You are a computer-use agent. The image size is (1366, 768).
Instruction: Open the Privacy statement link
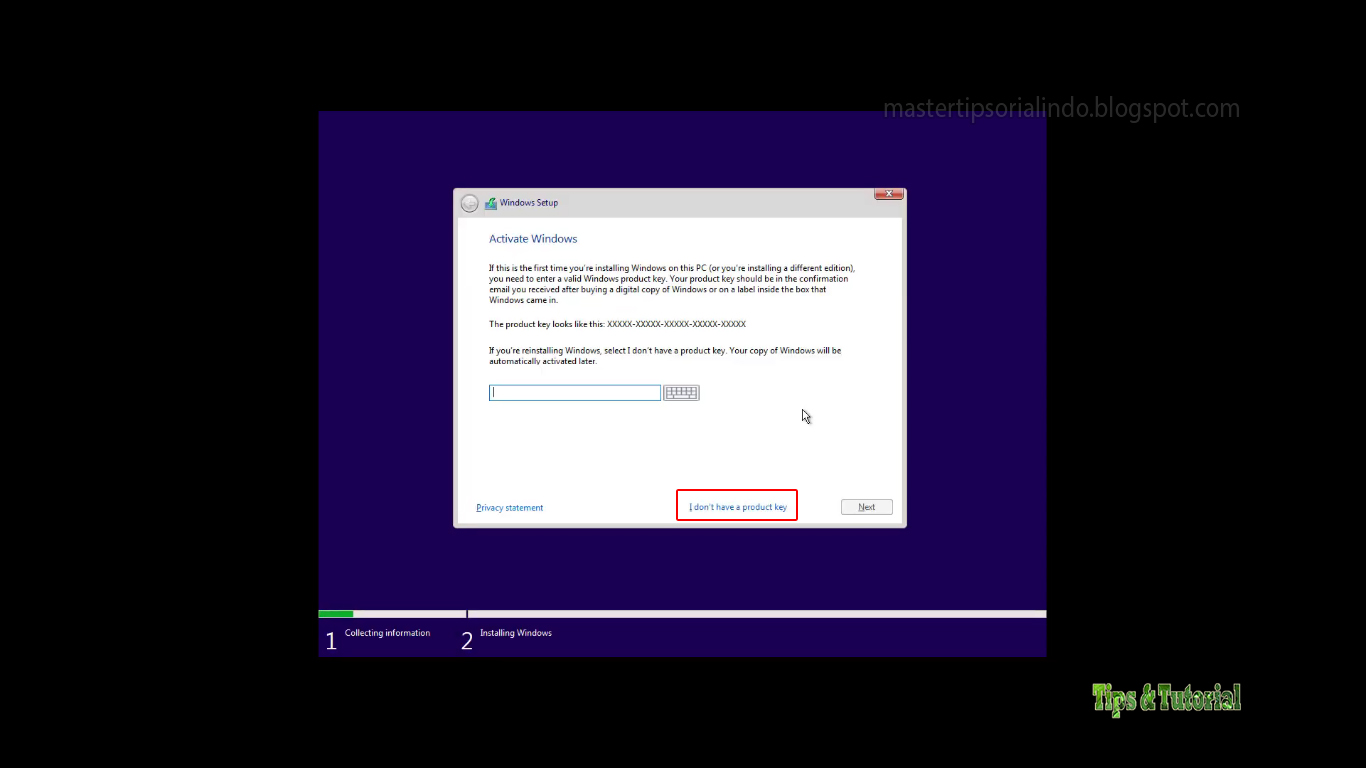[509, 507]
